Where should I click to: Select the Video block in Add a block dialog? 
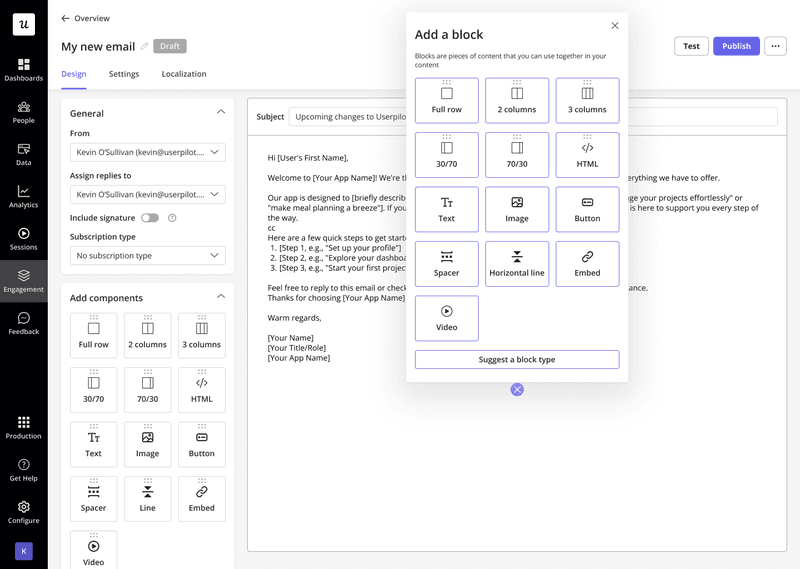point(446,318)
